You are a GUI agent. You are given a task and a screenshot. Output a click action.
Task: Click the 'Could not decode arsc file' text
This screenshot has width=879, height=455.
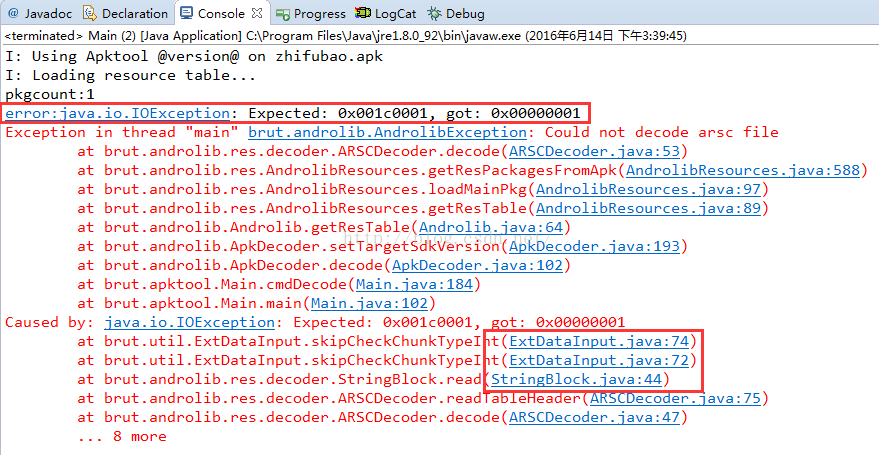click(661, 132)
